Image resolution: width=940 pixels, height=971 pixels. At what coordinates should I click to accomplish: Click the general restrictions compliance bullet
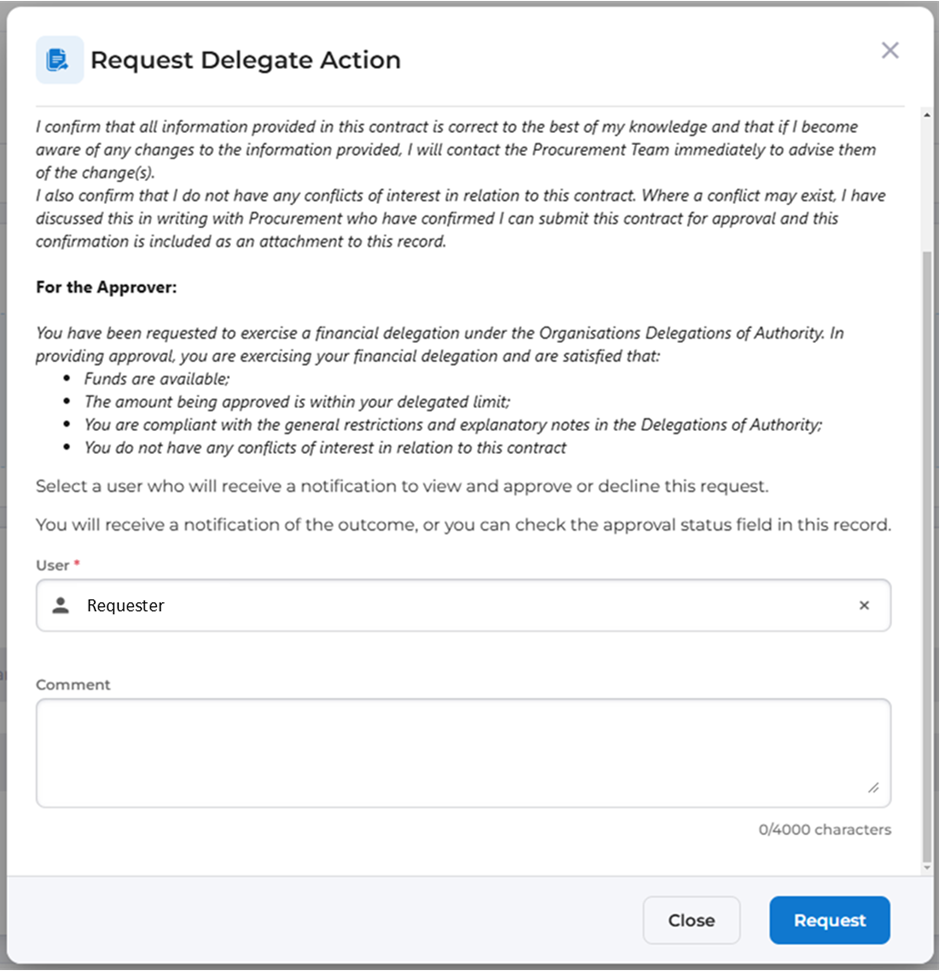(453, 425)
